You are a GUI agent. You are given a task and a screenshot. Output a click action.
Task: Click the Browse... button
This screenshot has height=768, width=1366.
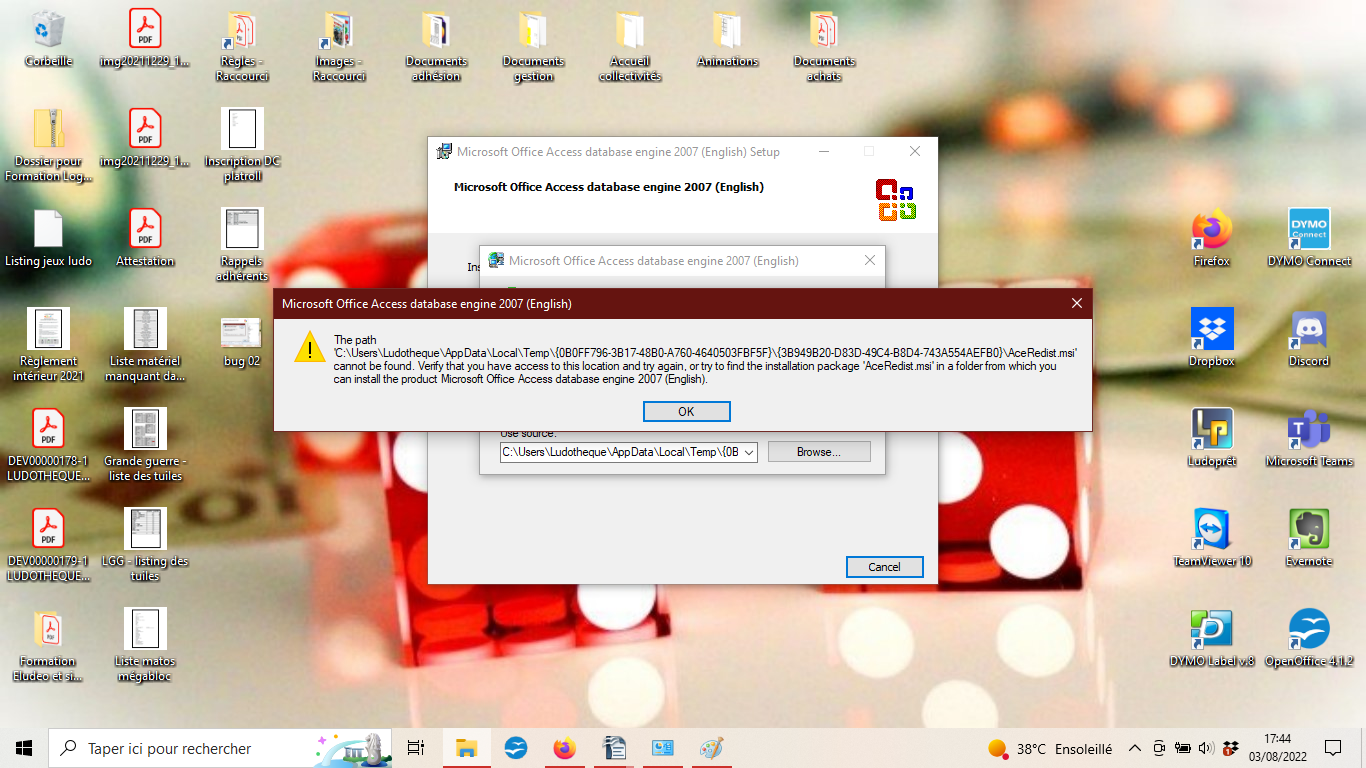[x=819, y=452]
